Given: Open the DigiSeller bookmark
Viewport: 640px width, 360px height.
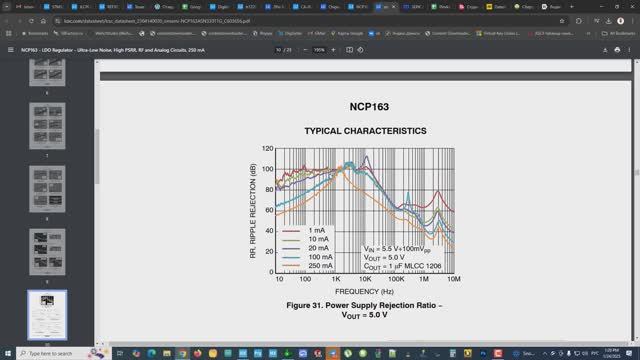Looking at the screenshot, I should coord(290,33).
